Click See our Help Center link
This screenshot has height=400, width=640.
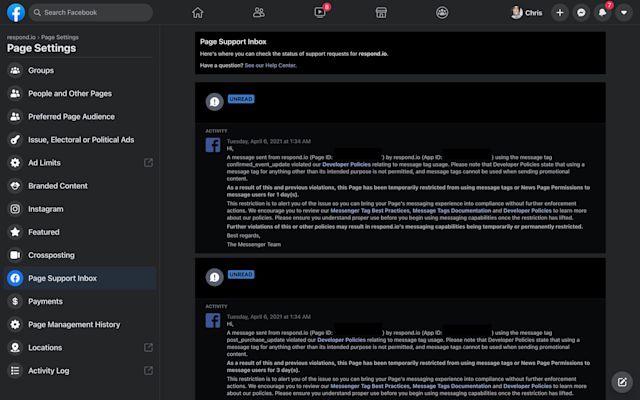tap(270, 65)
